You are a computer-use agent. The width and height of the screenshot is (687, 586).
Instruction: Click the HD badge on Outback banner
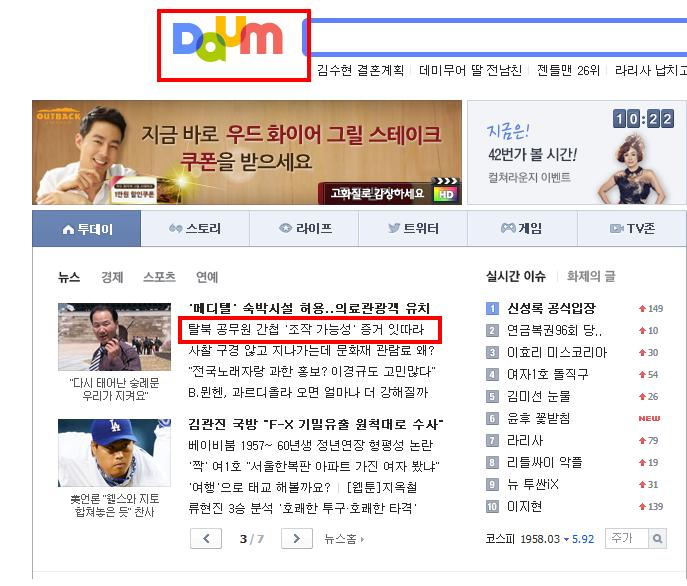coord(446,194)
